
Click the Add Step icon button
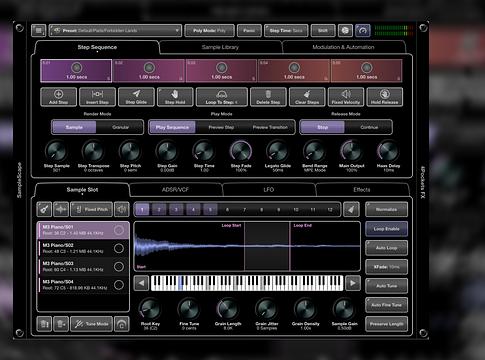coord(59,97)
